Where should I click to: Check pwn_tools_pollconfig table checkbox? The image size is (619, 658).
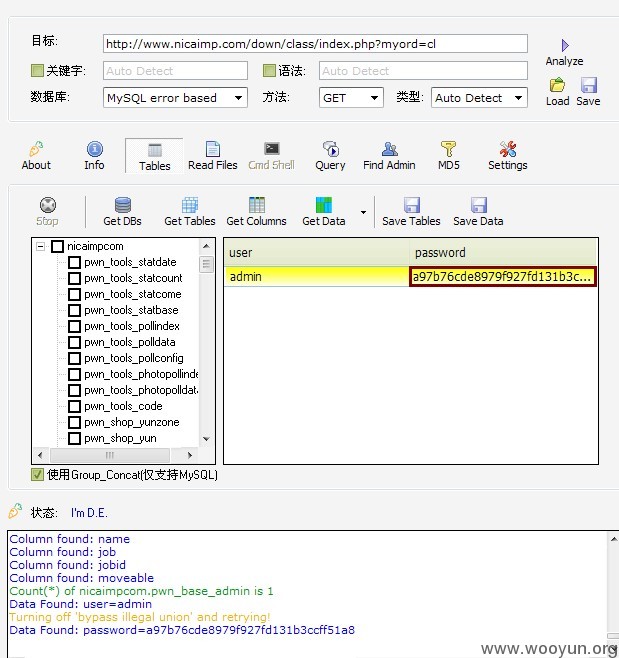(74, 358)
